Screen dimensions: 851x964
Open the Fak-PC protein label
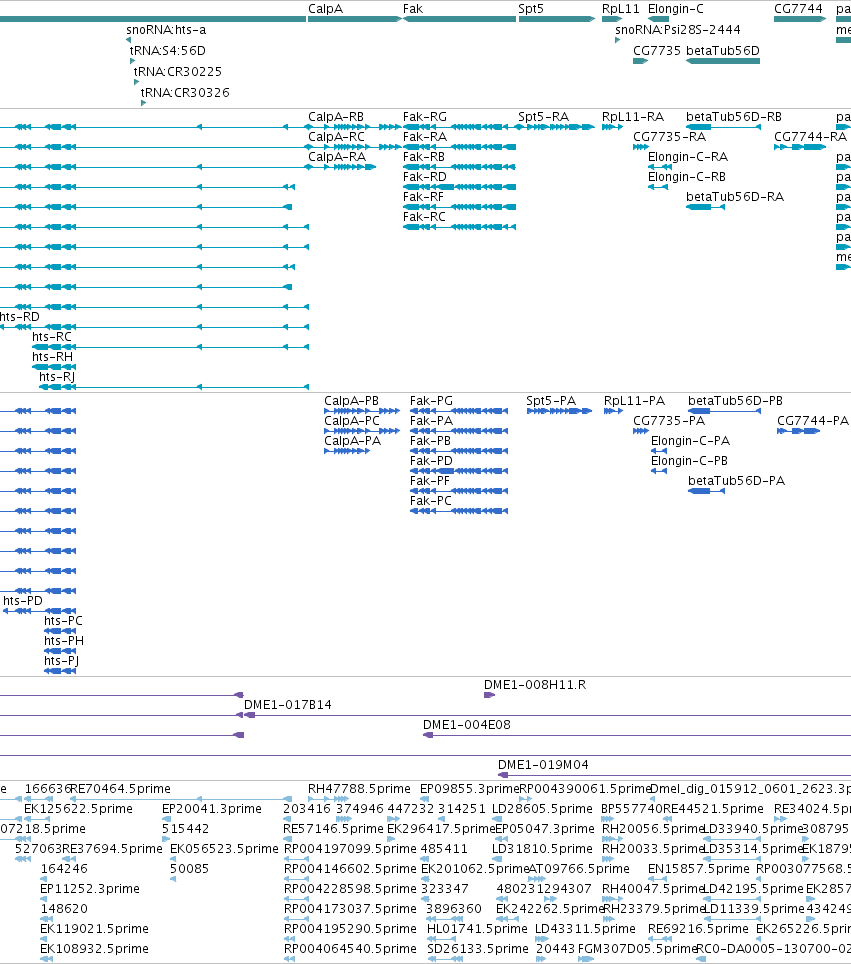tap(430, 501)
